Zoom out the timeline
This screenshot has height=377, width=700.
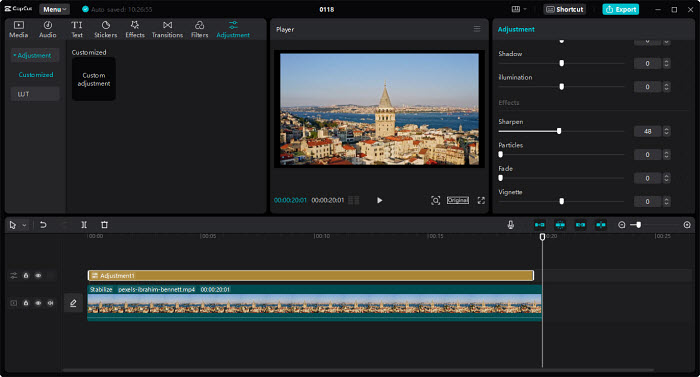[x=621, y=225]
